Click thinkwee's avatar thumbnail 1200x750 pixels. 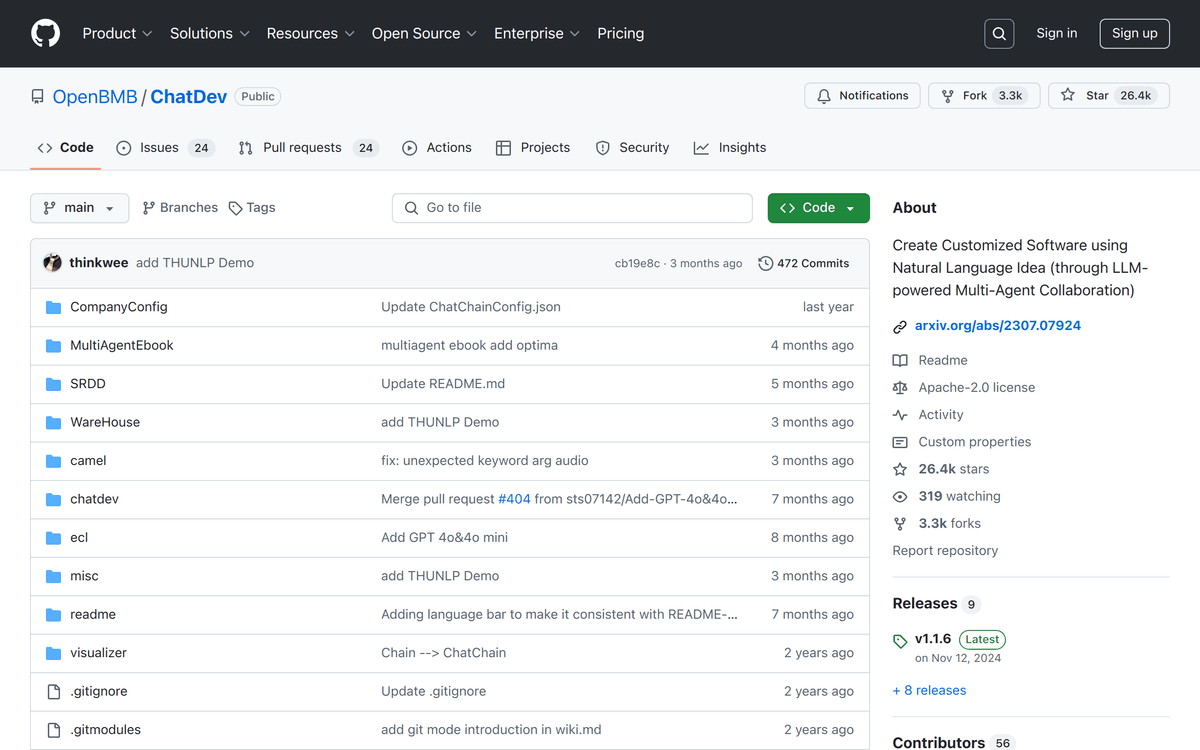53,263
